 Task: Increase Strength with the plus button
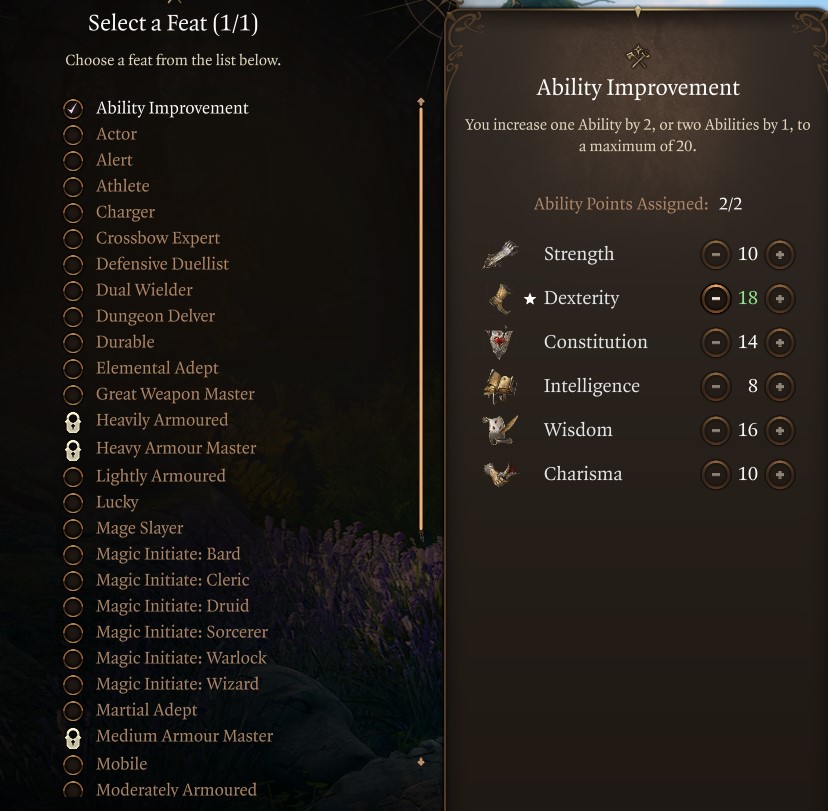click(x=780, y=254)
